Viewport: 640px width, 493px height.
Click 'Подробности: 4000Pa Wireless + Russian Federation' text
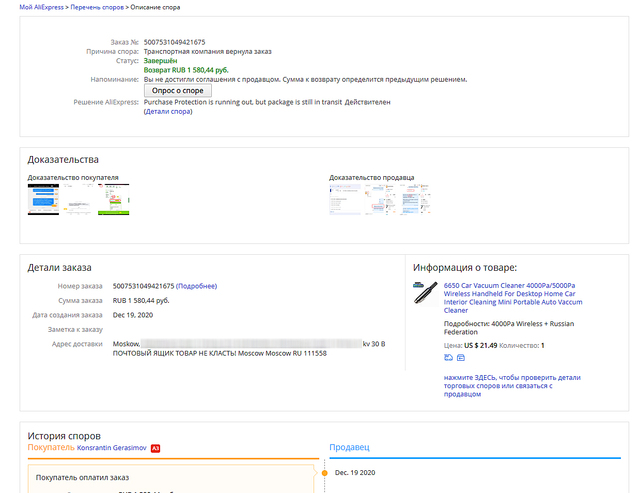509,328
